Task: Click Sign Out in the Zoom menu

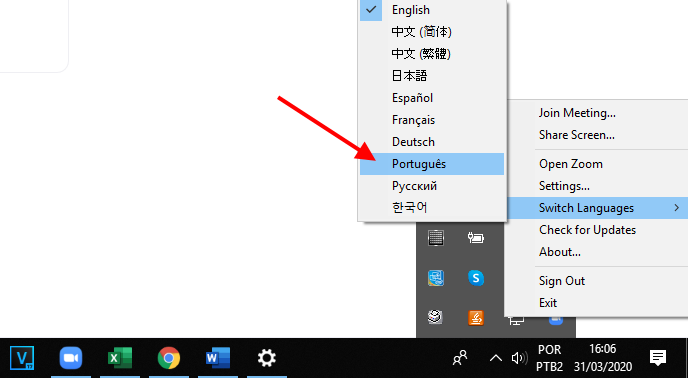Action: [x=597, y=281]
